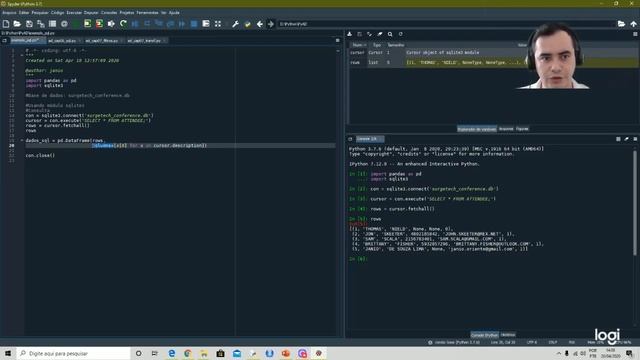Open a file with the folder toolbar icon
Viewport: 640px width, 360px height.
(17, 24)
